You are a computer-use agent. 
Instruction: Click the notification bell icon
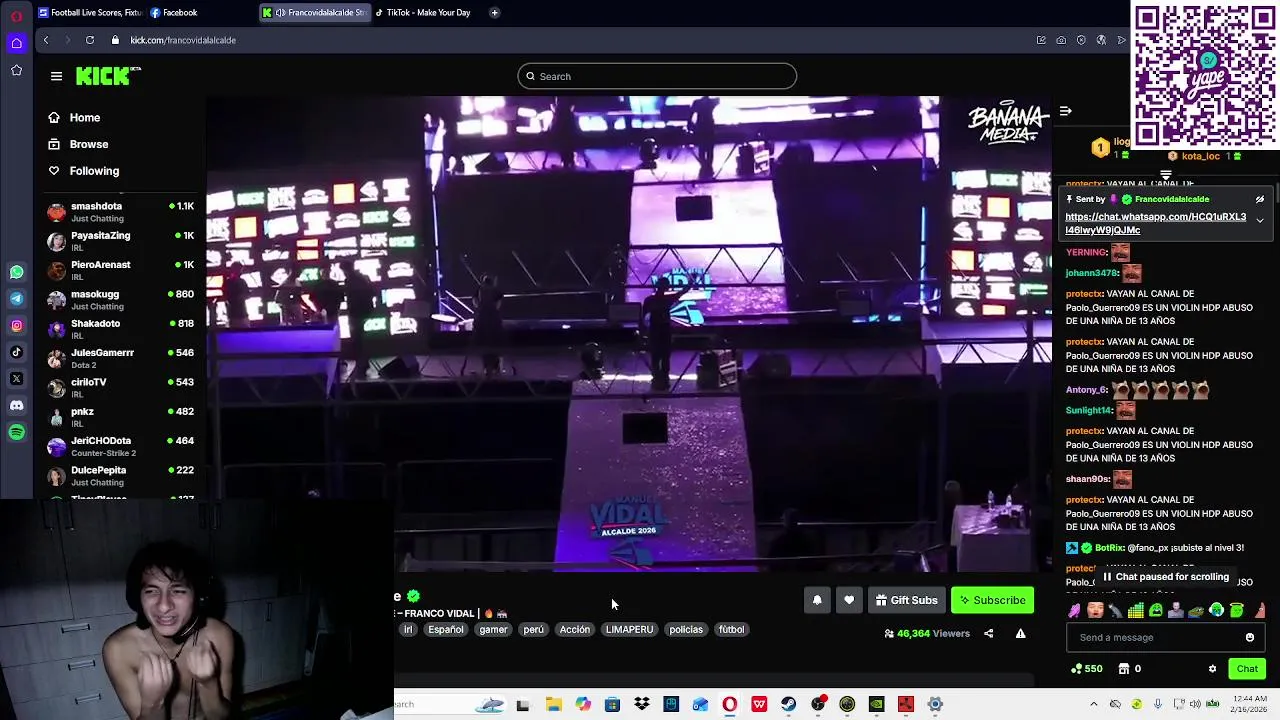coord(817,600)
